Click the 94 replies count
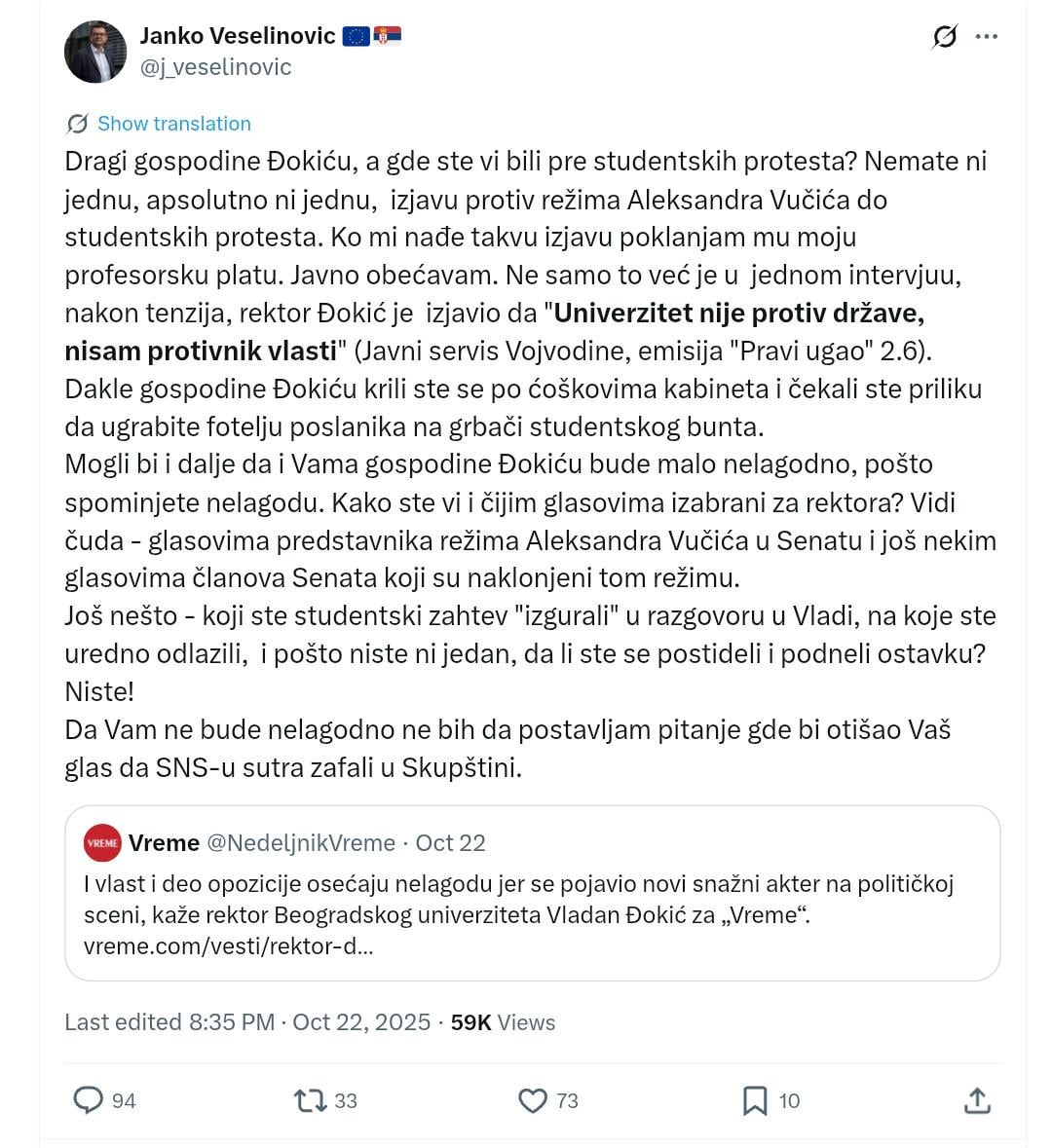Image resolution: width=1052 pixels, height=1148 pixels. pyautogui.click(x=124, y=1100)
